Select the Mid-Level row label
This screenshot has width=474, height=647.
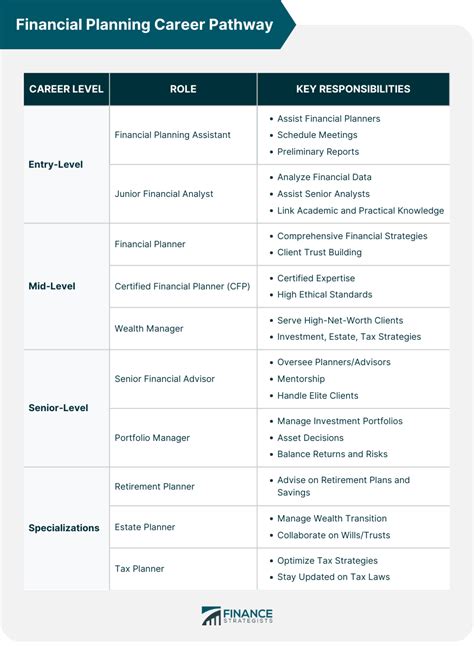click(x=52, y=286)
